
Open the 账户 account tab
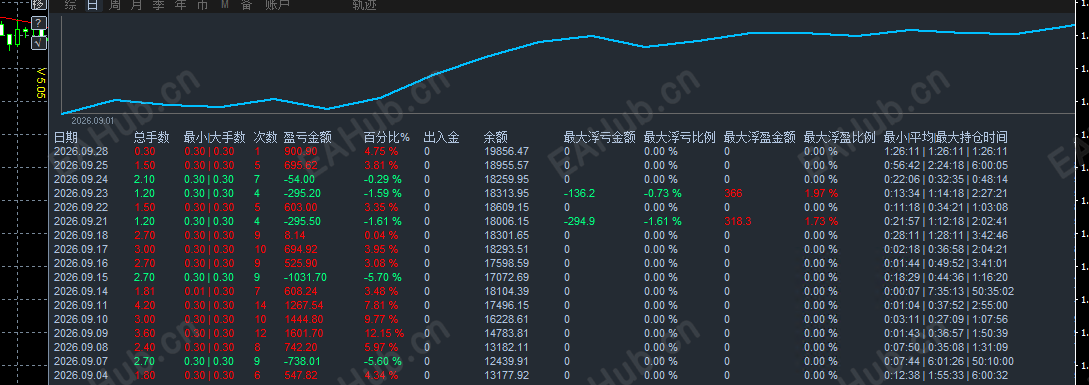(x=278, y=5)
